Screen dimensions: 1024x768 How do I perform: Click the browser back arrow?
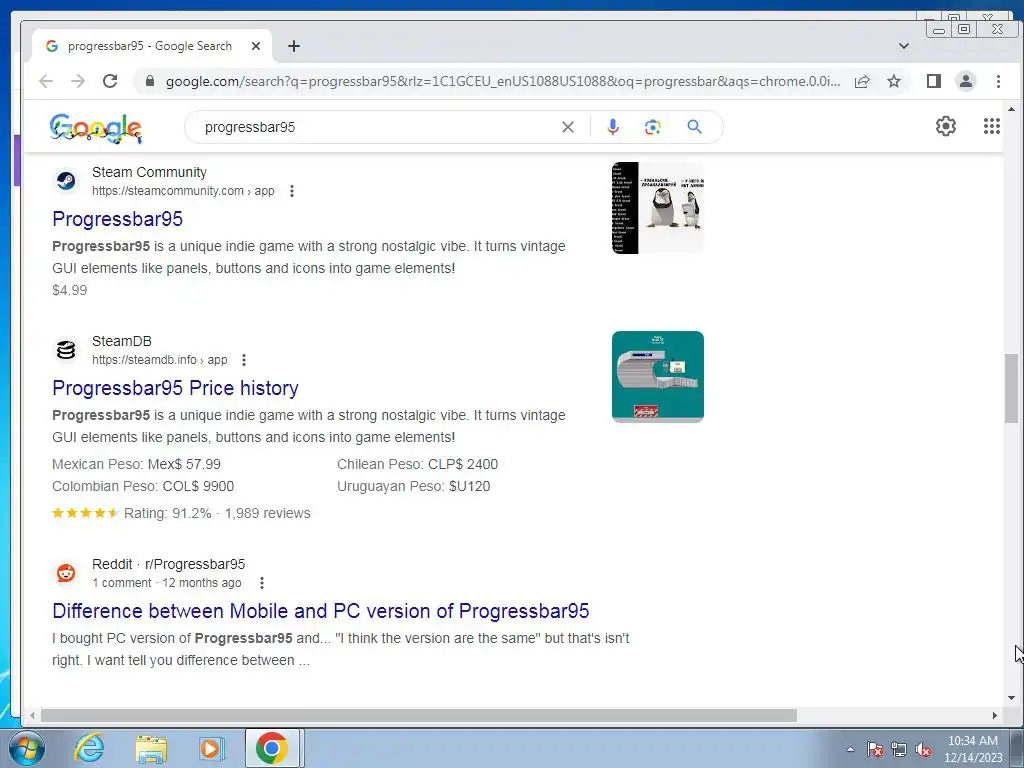pos(46,81)
